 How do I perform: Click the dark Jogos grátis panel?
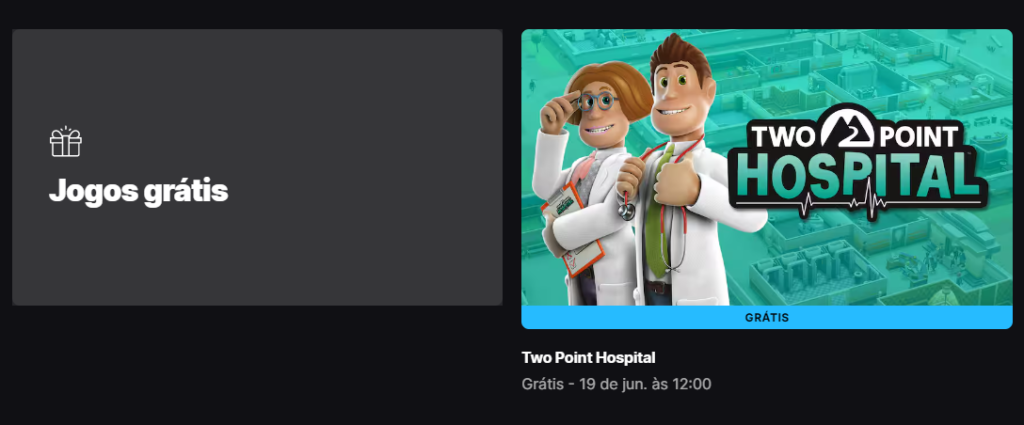257,167
